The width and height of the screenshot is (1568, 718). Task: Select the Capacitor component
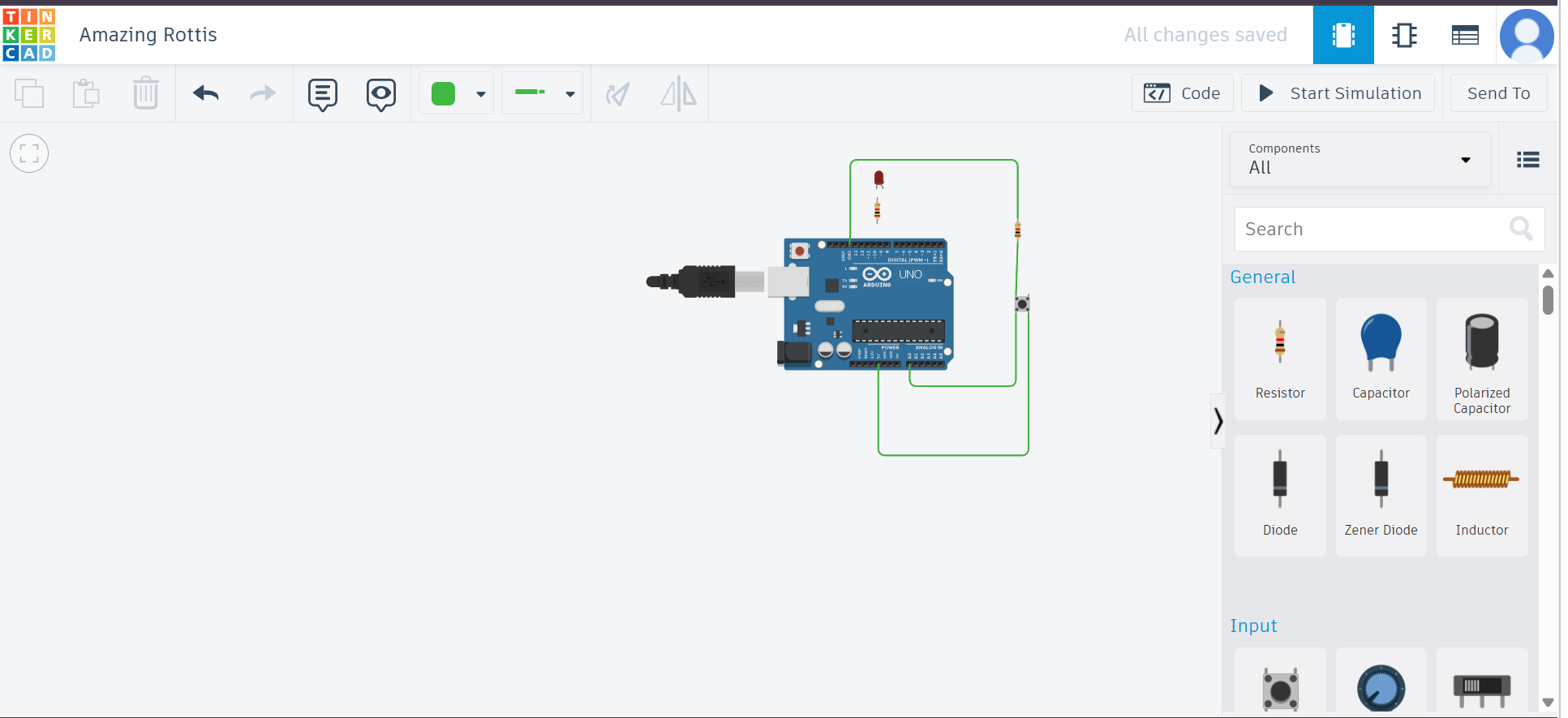(1381, 359)
